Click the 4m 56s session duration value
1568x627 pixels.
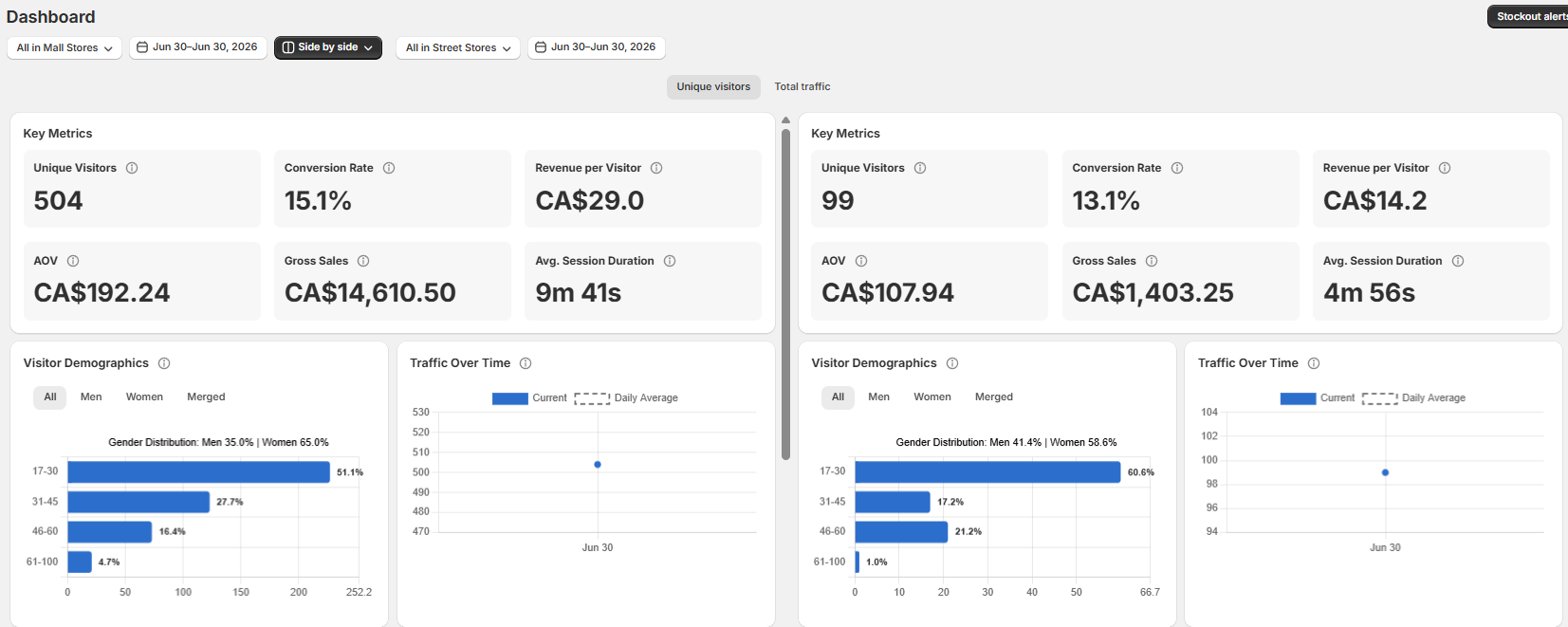click(1369, 293)
